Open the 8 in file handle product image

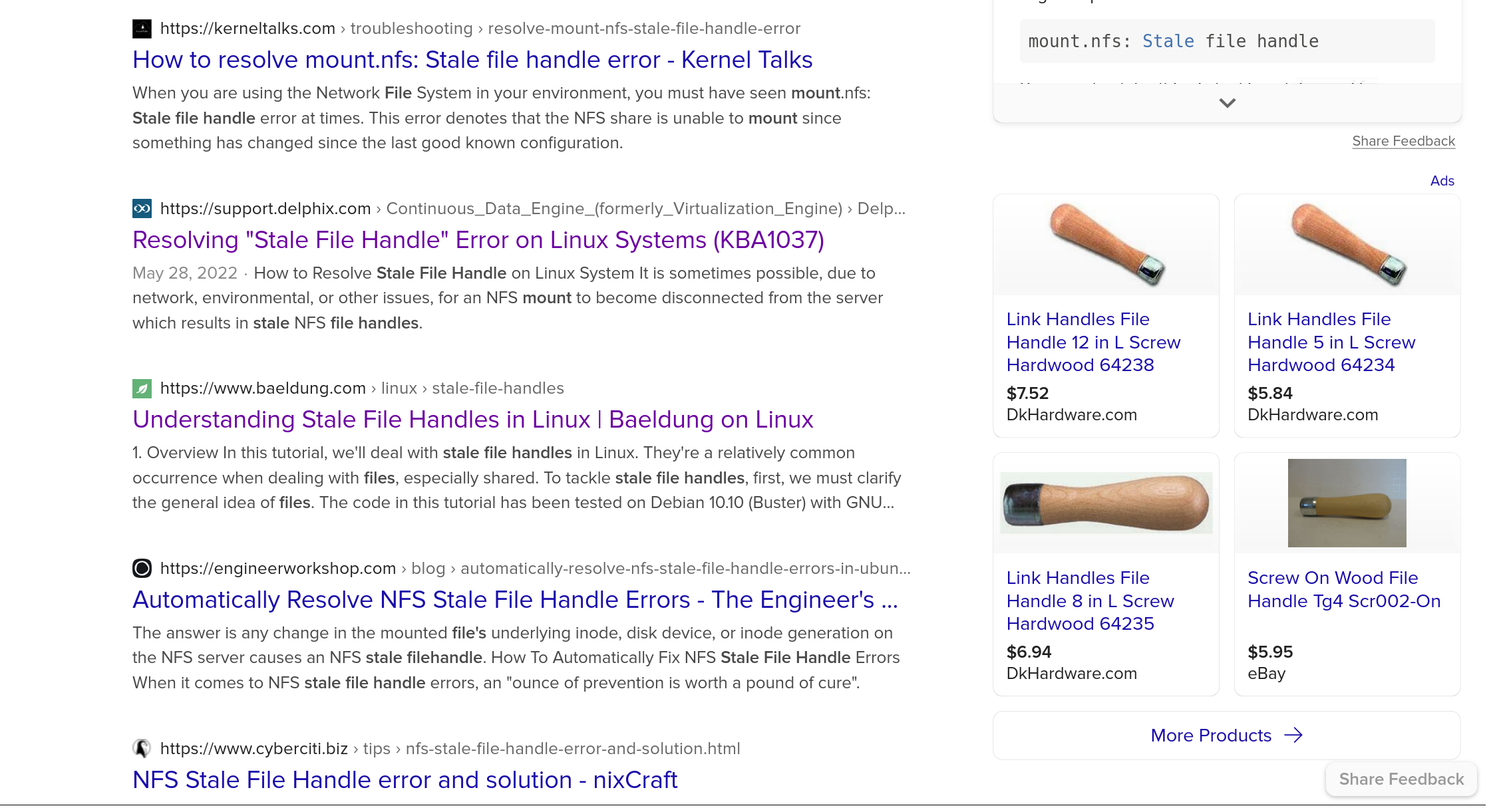[1106, 503]
